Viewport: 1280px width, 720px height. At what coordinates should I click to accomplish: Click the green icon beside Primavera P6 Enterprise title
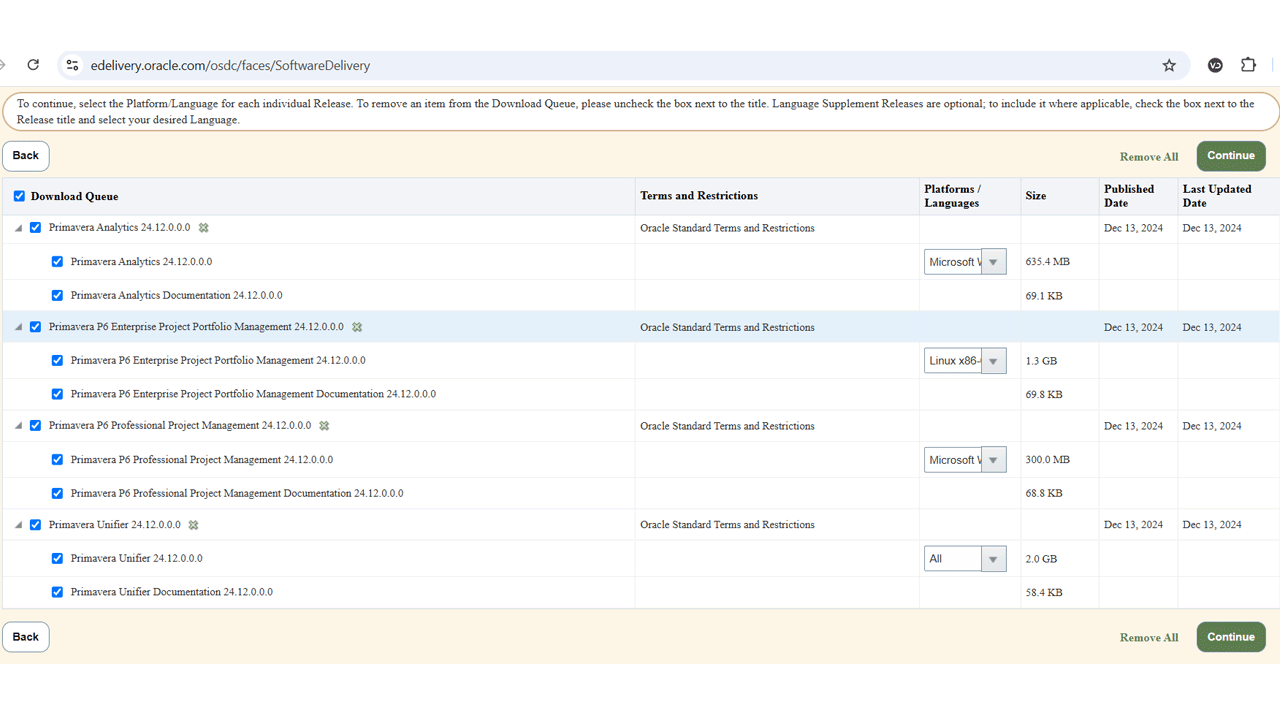click(x=357, y=327)
